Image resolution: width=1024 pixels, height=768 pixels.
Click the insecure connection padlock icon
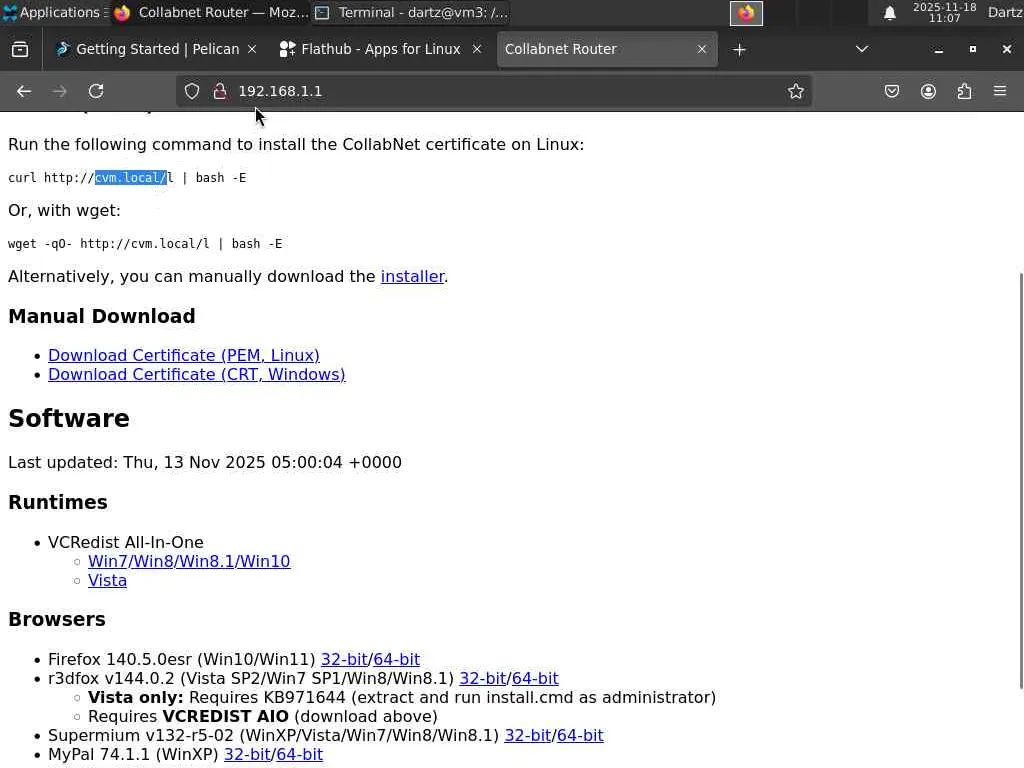220,91
